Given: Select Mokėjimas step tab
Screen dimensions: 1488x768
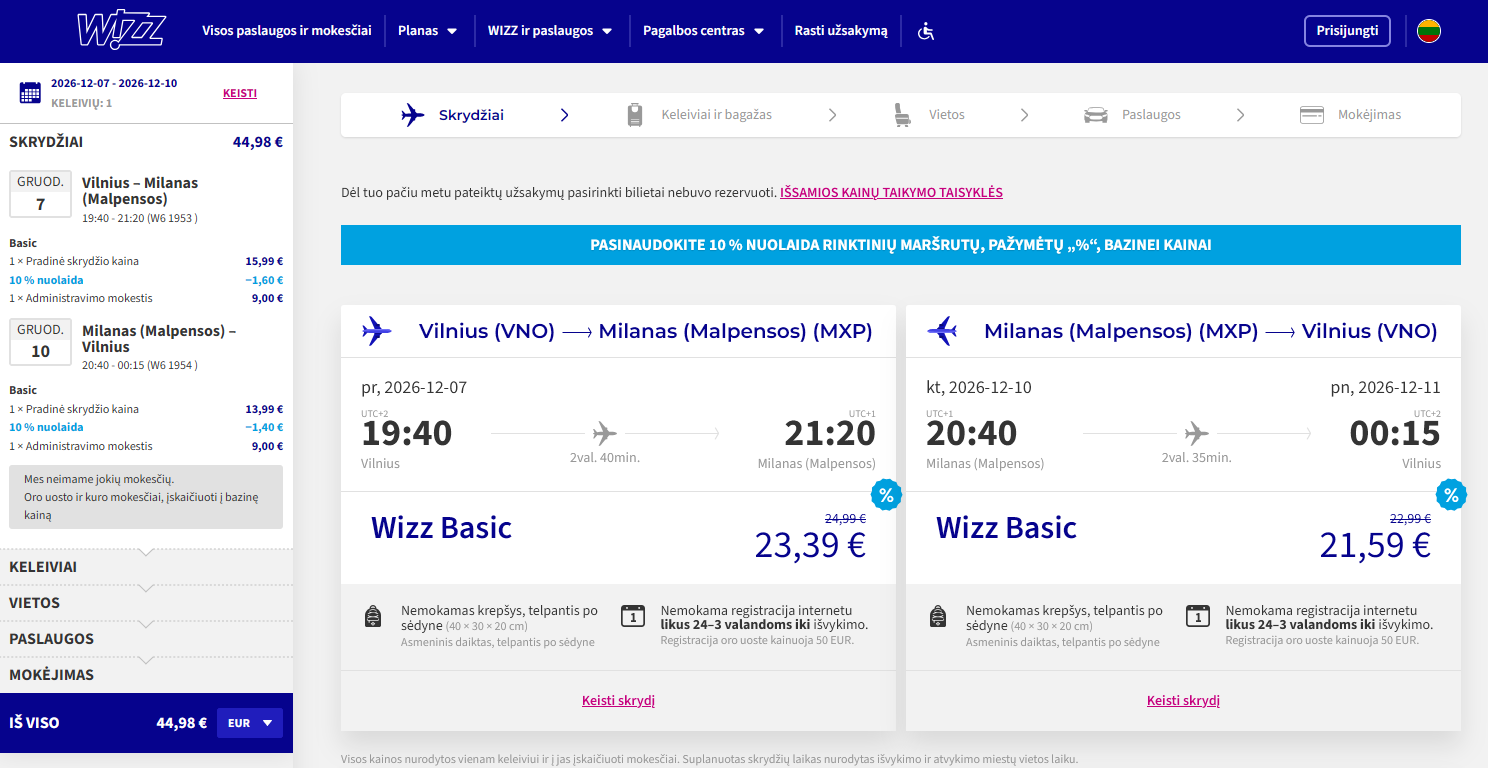Looking at the screenshot, I should click(1350, 115).
